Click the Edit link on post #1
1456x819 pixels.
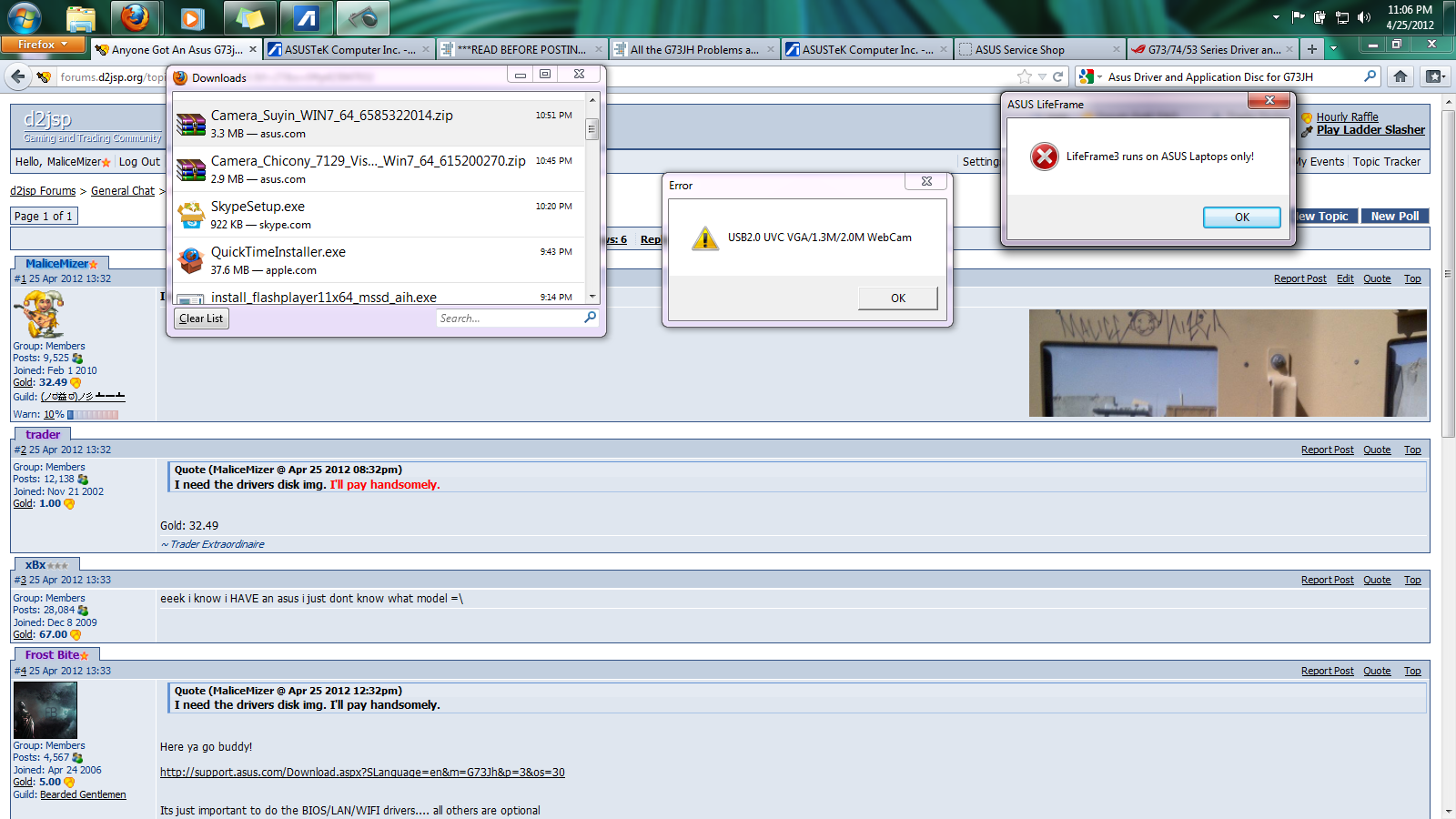pos(1345,279)
